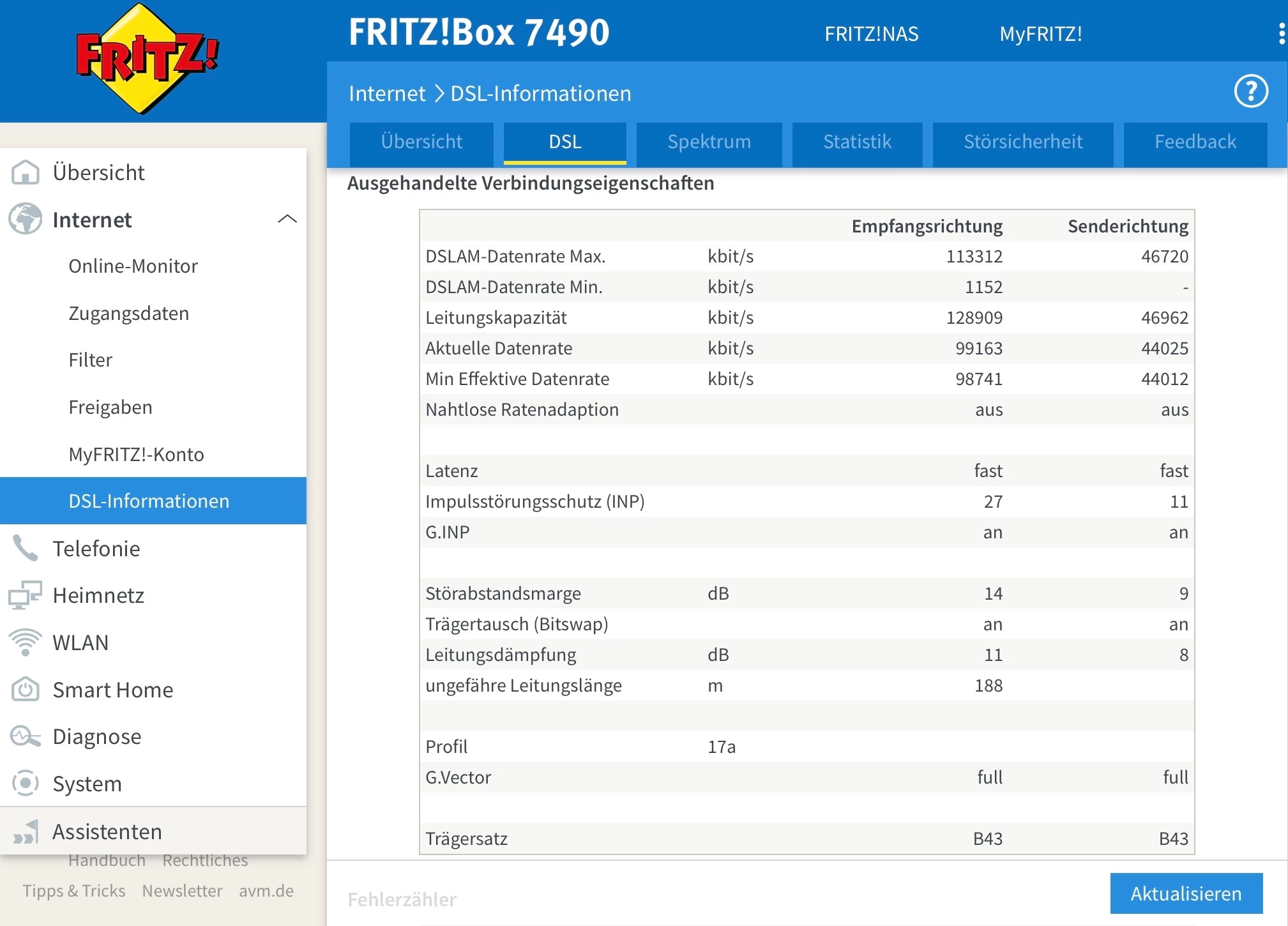
Task: Collapse the Internet menu chevron
Action: 287,219
